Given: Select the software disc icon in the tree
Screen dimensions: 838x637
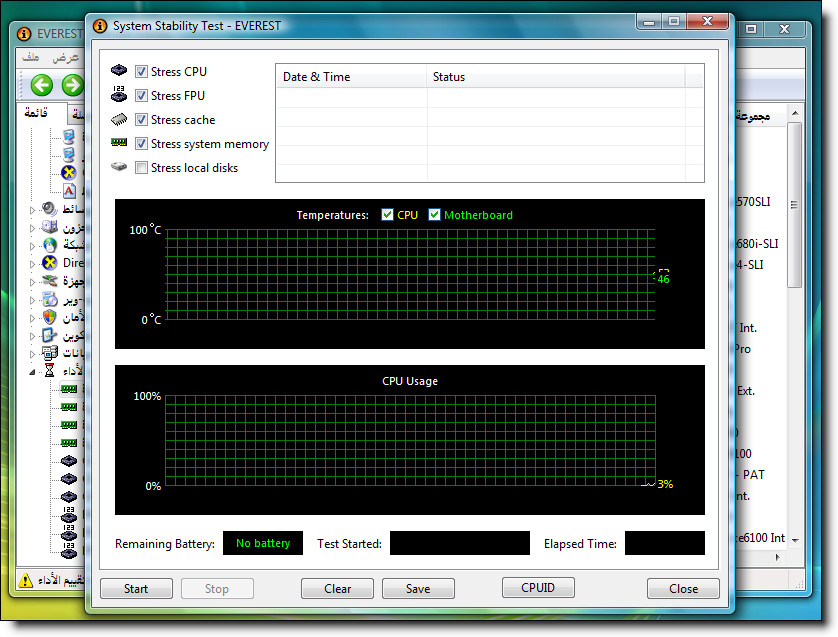Looking at the screenshot, I should click(x=50, y=299).
